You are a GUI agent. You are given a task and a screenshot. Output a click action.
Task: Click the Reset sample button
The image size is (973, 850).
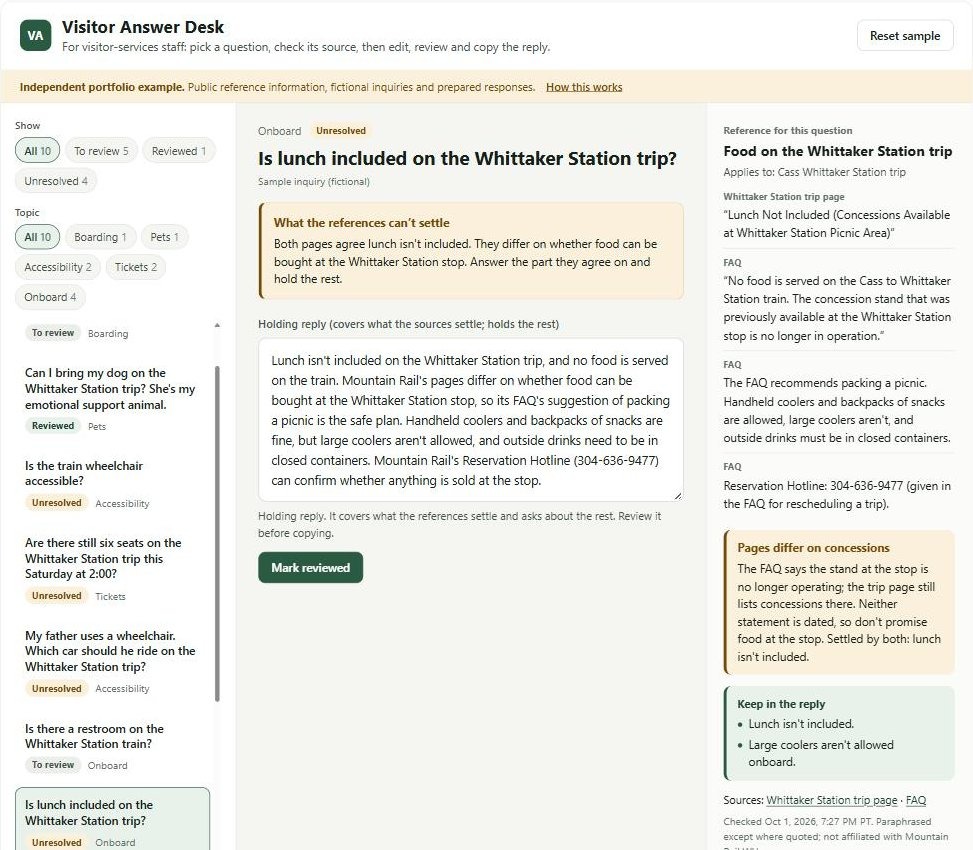905,36
